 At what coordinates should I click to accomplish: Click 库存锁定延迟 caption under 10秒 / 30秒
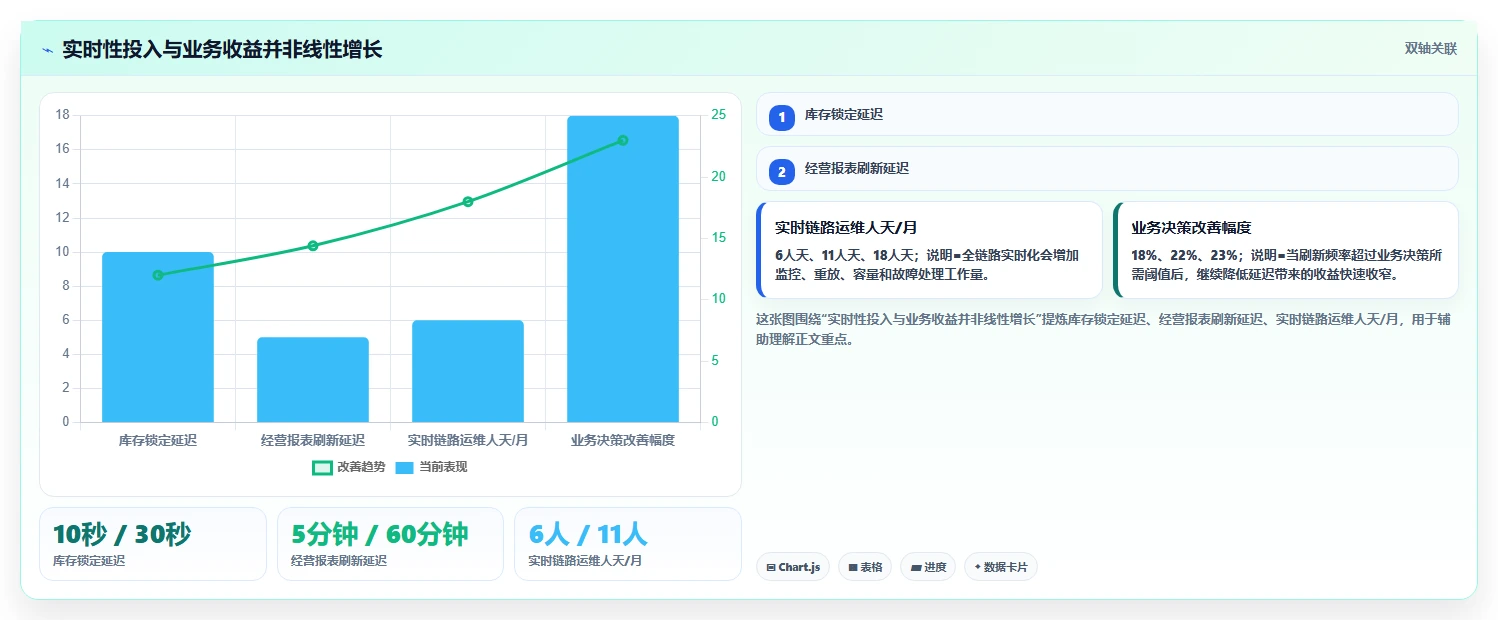(89, 561)
